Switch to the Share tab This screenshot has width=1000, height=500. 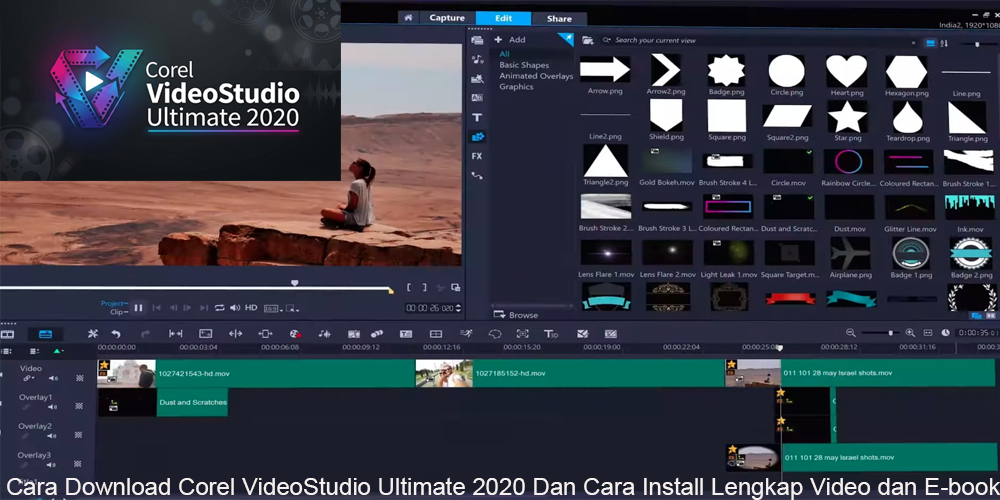coord(559,18)
